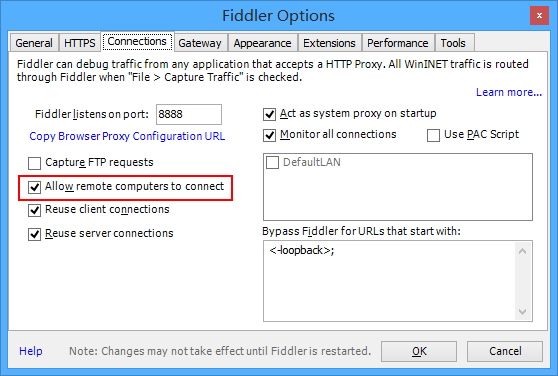The width and height of the screenshot is (558, 376).
Task: Go to the Appearance tab
Action: coord(262,43)
